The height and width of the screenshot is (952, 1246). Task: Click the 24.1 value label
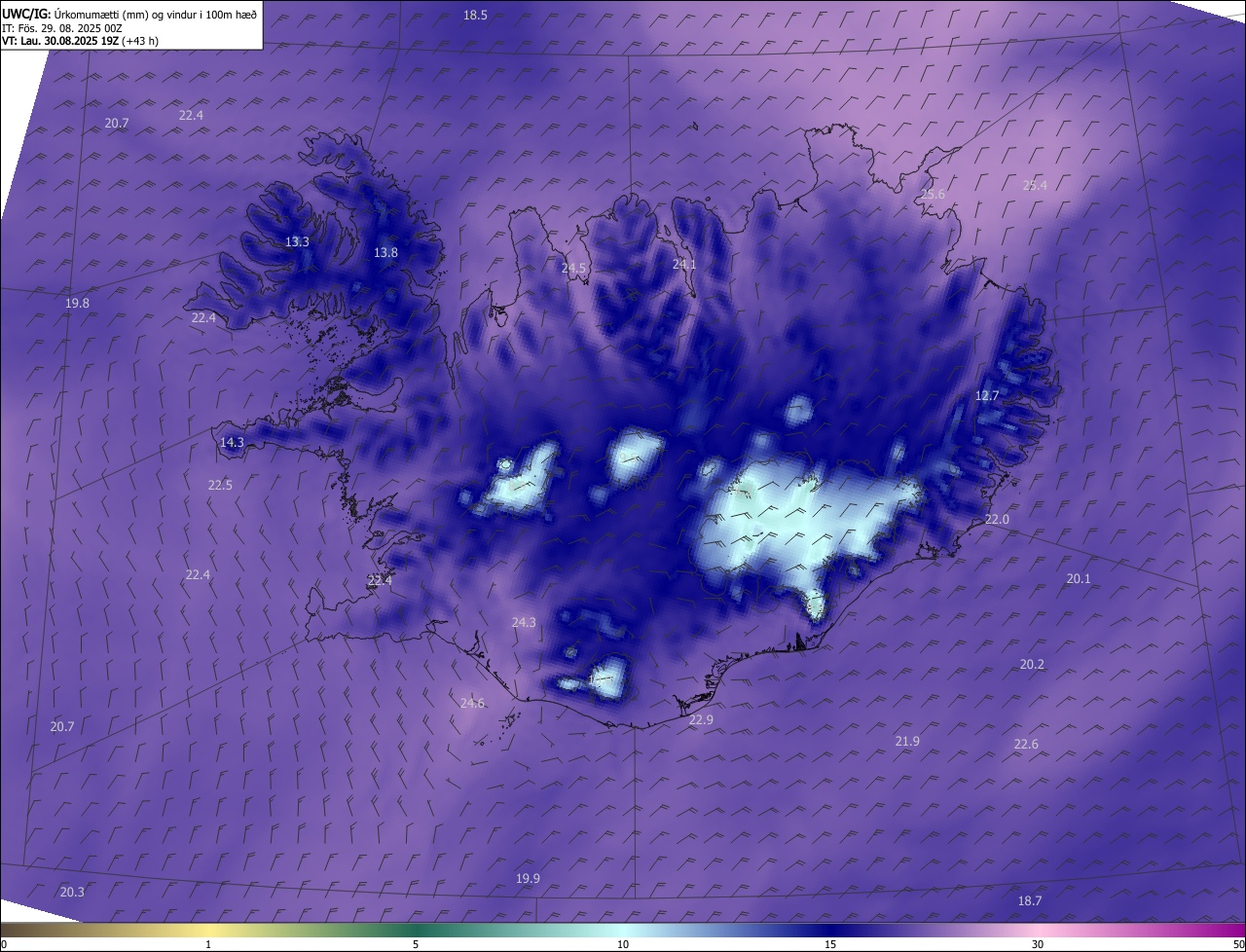pos(684,264)
